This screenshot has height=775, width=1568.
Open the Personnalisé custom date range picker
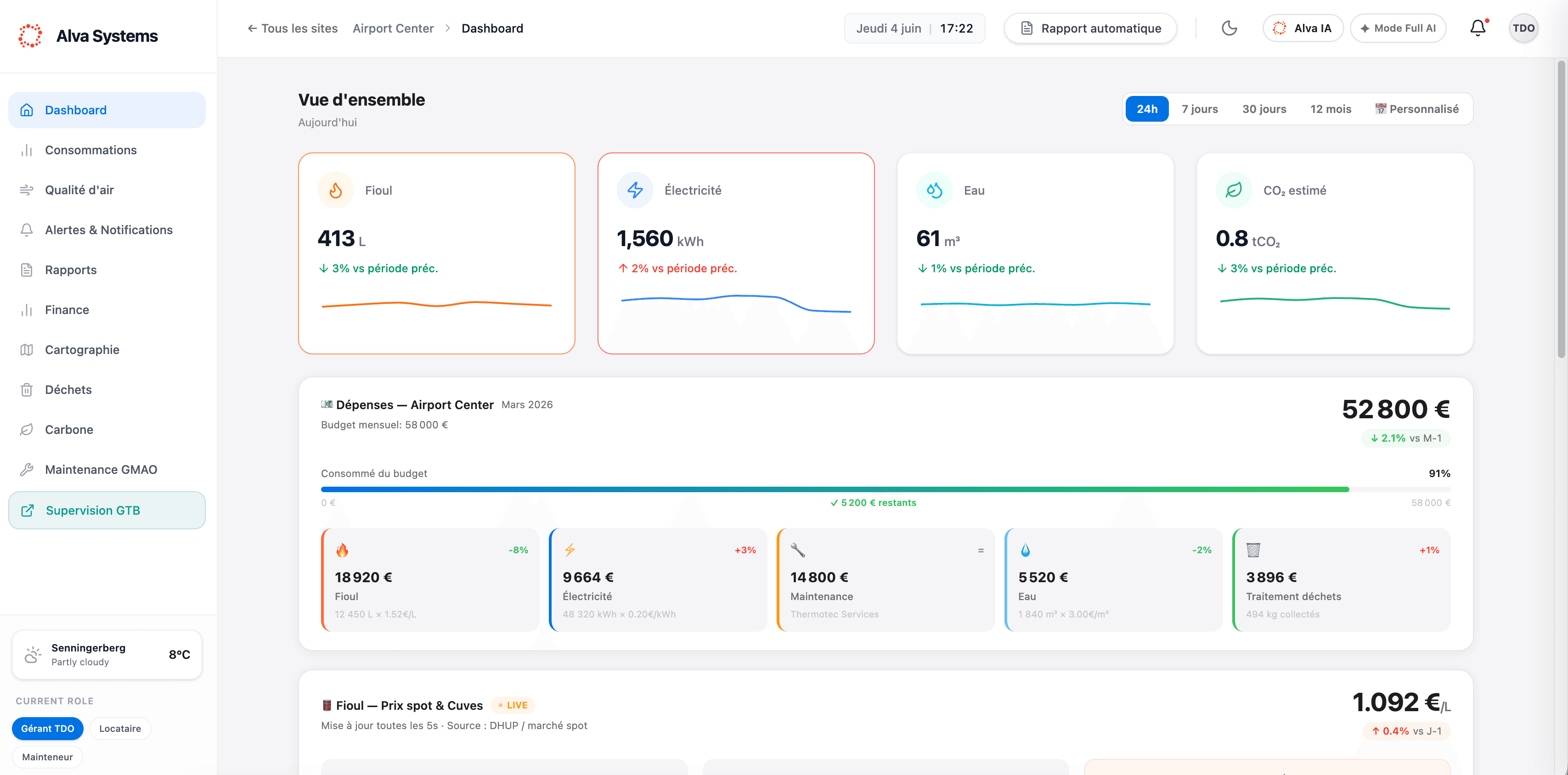[x=1417, y=109]
